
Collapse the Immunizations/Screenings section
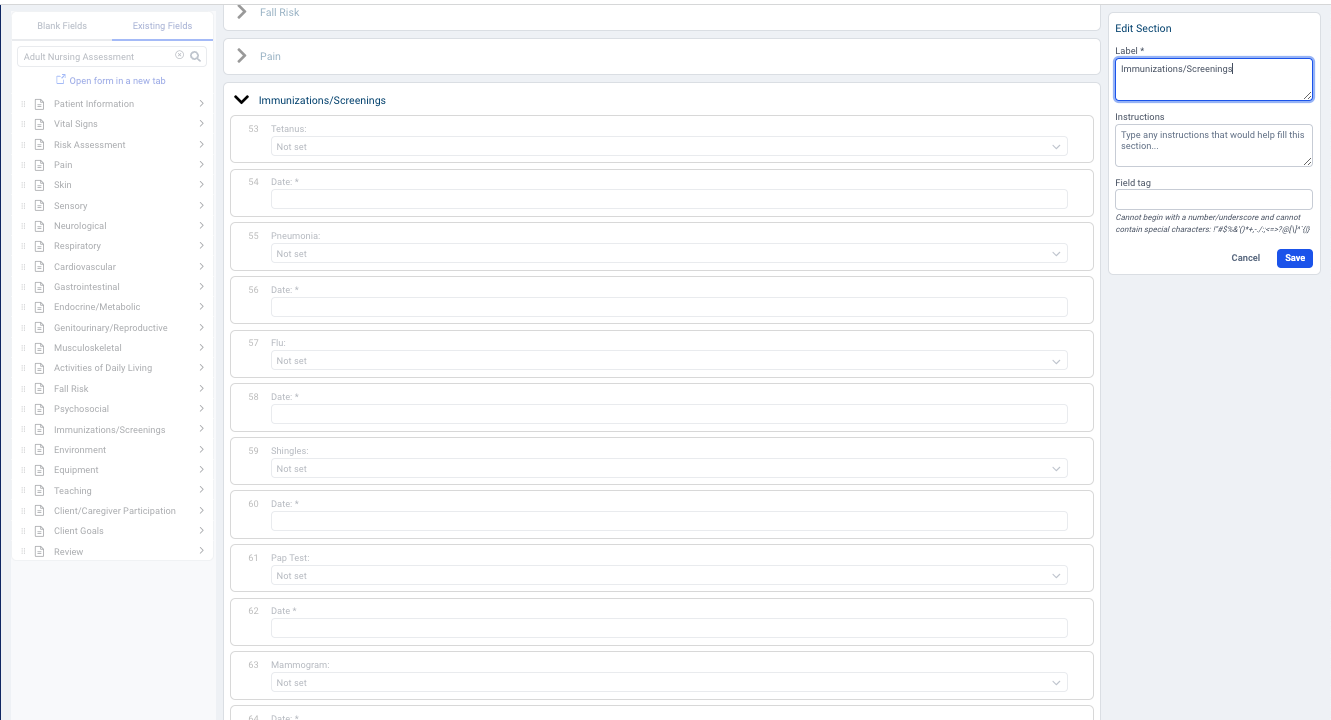241,100
